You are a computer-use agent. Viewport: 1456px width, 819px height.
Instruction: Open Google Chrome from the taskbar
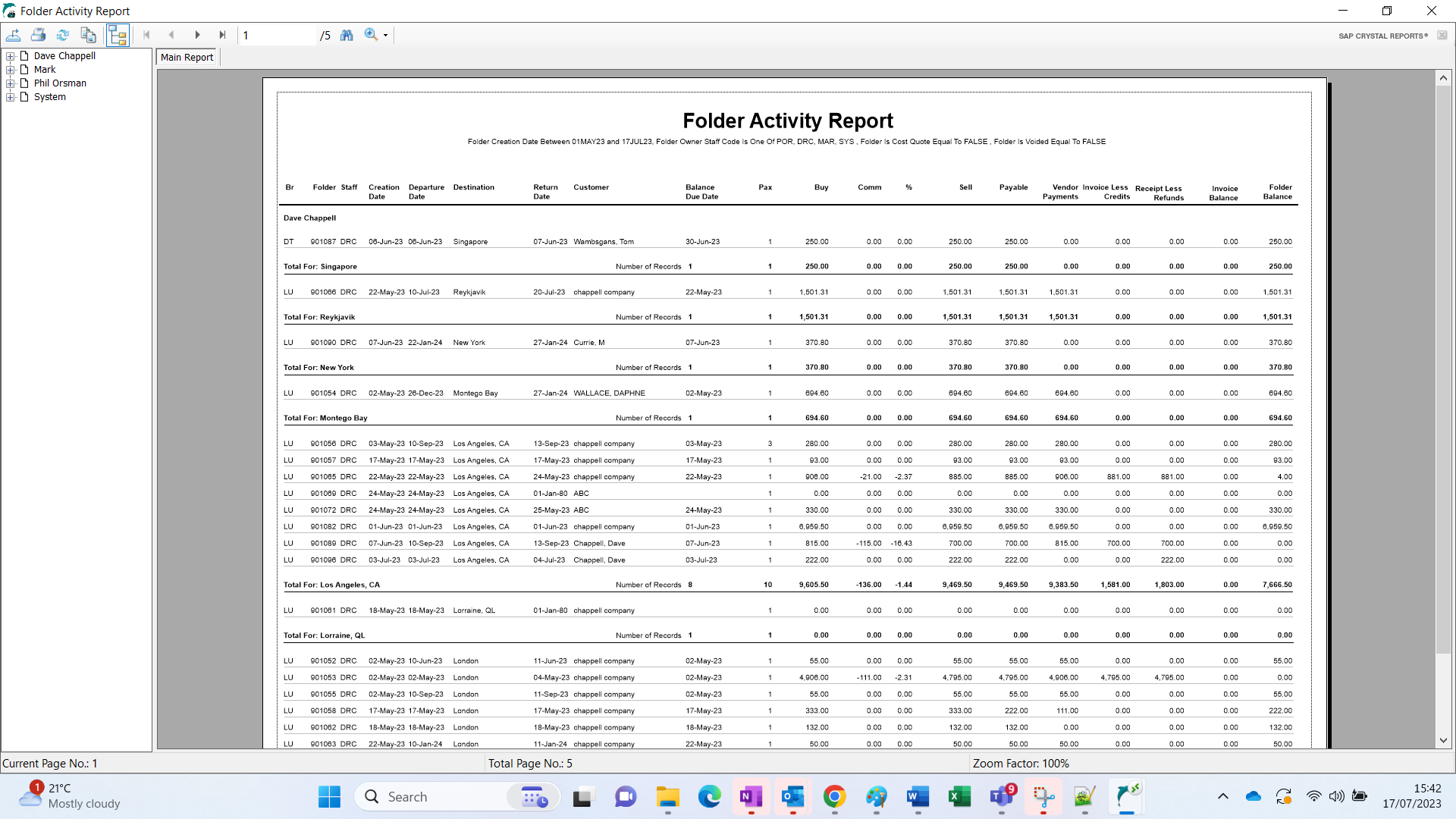(x=834, y=797)
